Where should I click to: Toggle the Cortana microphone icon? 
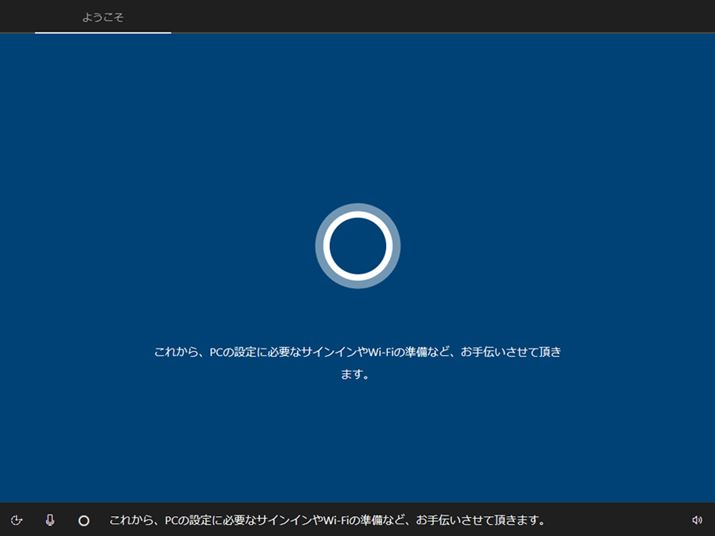[50, 520]
